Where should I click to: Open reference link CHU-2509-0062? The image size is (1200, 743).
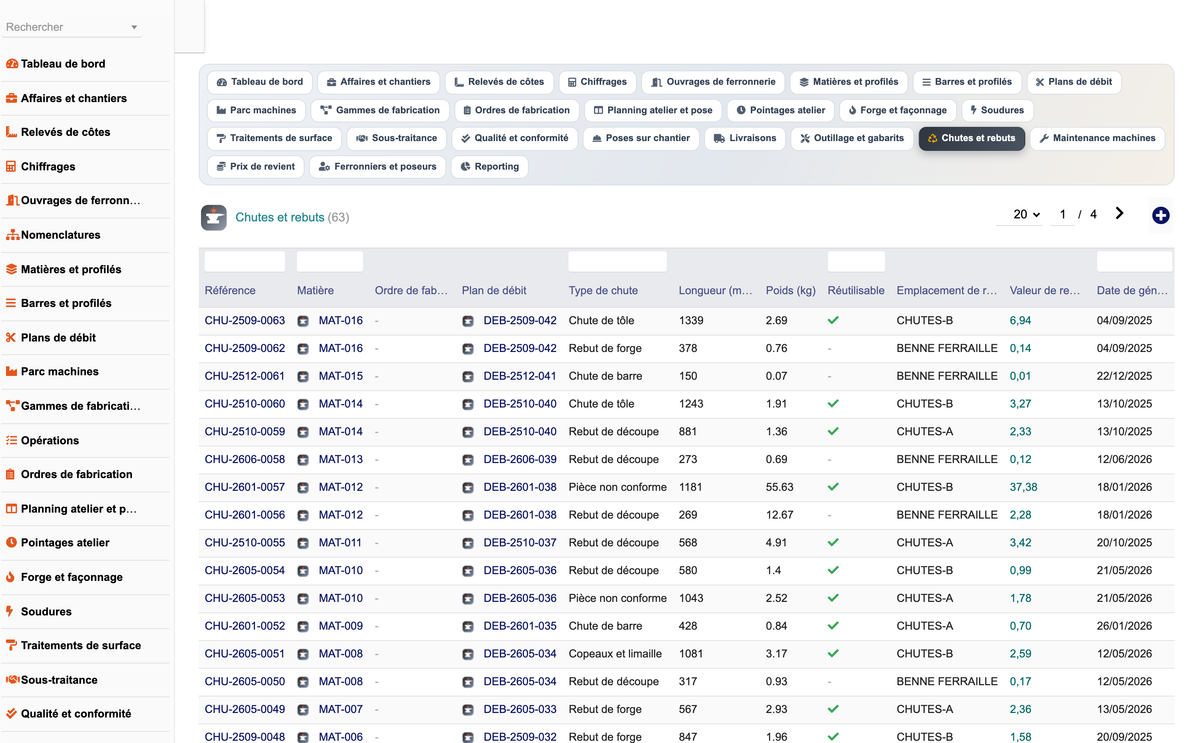pos(245,349)
